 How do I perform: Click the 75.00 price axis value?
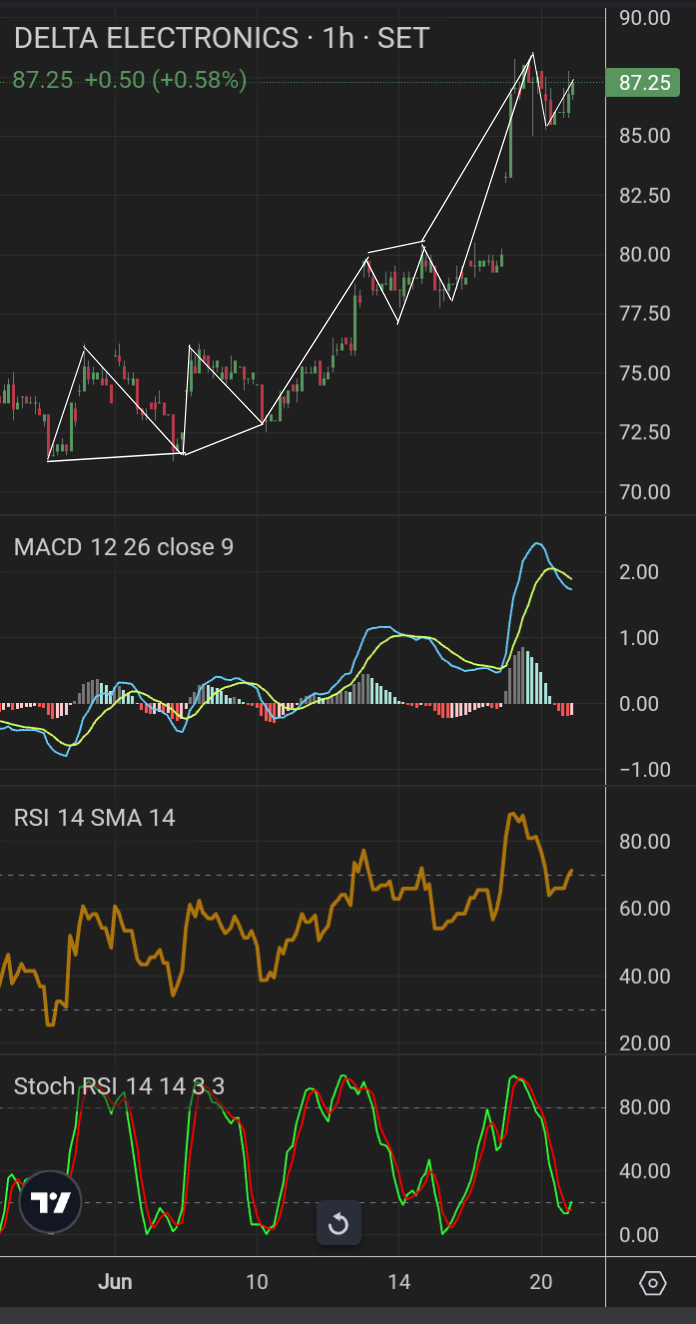pos(644,373)
